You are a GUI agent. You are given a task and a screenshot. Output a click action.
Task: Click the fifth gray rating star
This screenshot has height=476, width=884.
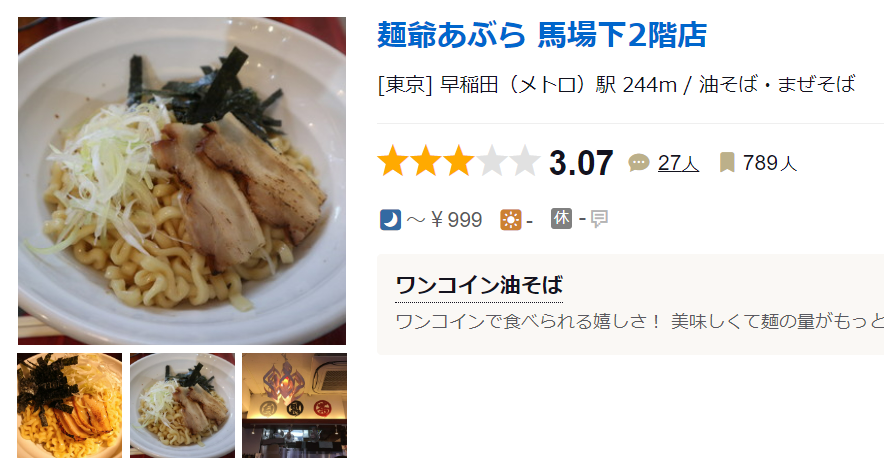click(x=524, y=161)
